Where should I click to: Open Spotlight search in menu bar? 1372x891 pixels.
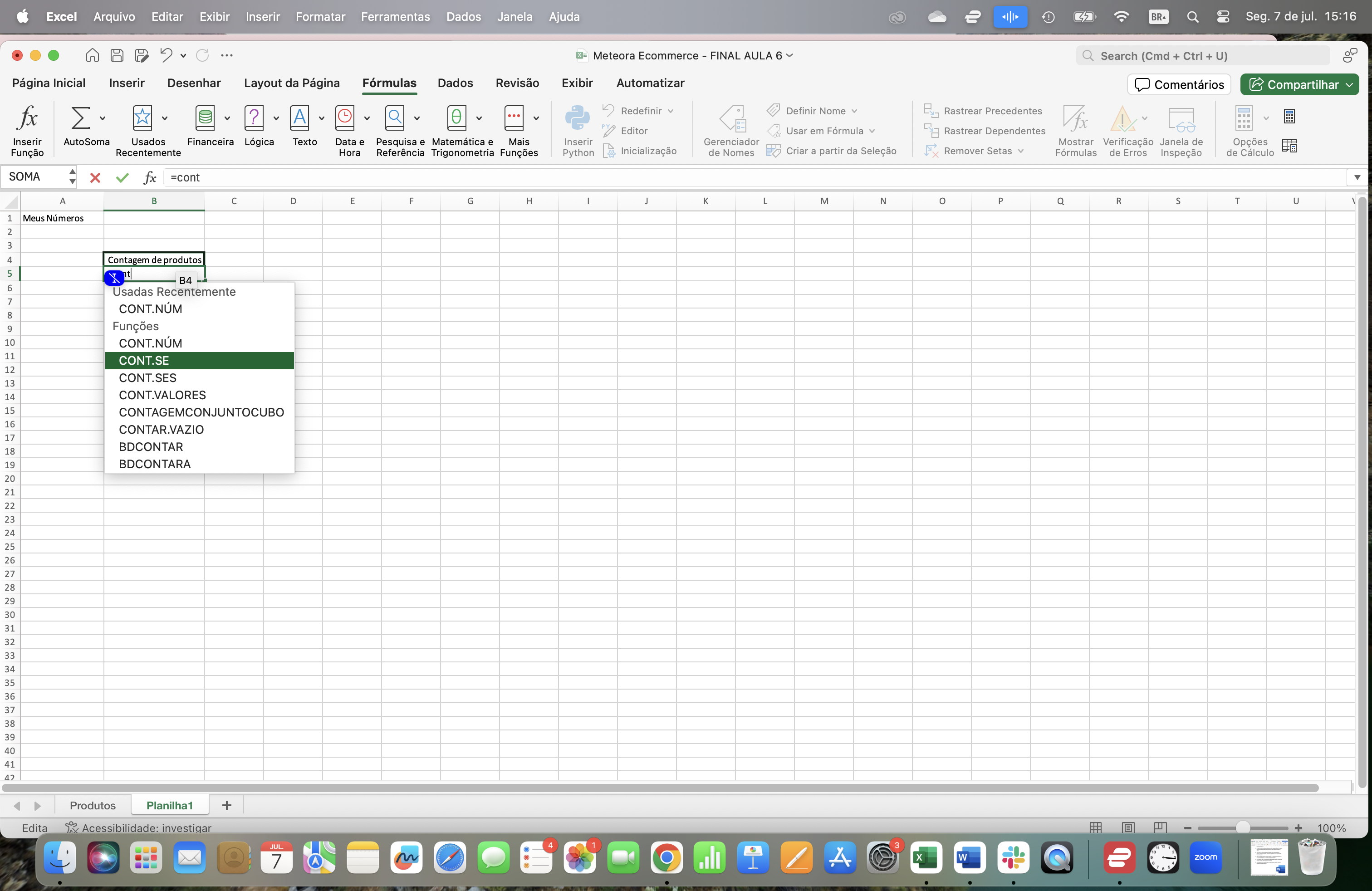pos(1193,17)
